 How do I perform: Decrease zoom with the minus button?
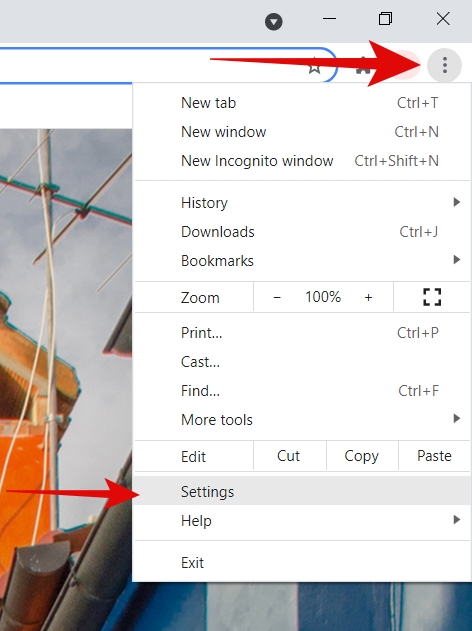tap(277, 297)
